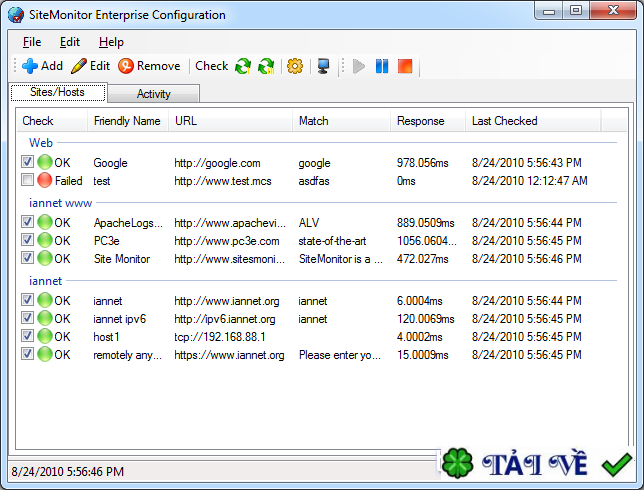Click the computer monitor toolbar icon
Image resolution: width=644 pixels, height=490 pixels.
[x=324, y=66]
